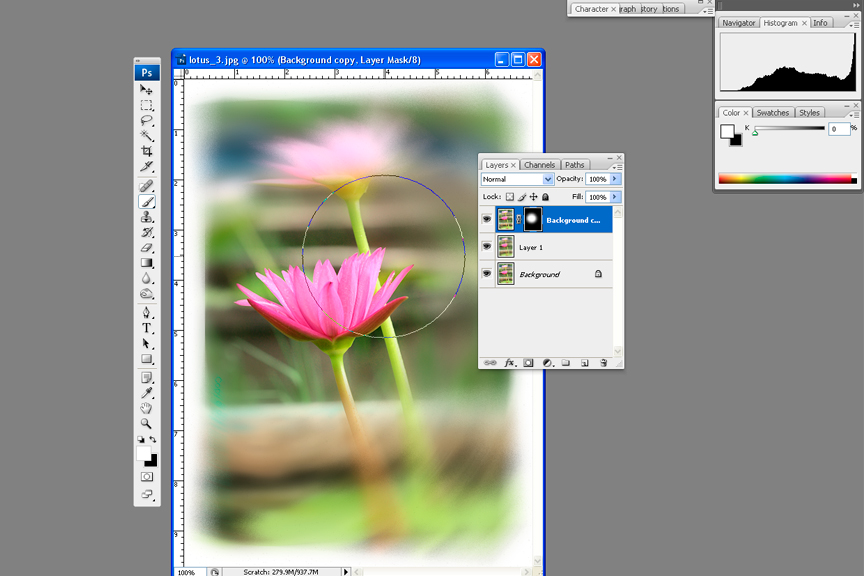
Task: Select the Move tool
Action: click(x=147, y=90)
